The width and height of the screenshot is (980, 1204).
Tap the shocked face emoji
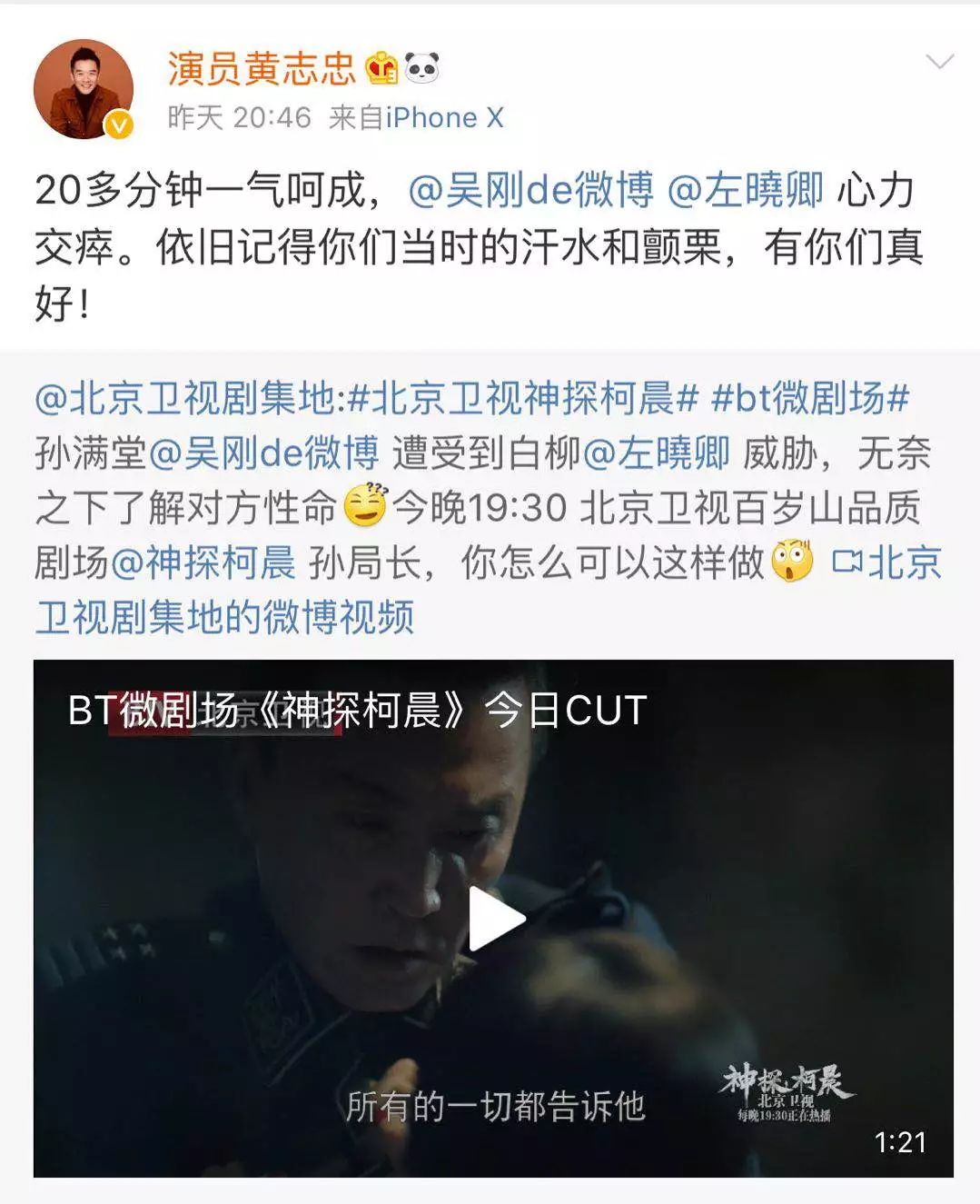click(792, 562)
